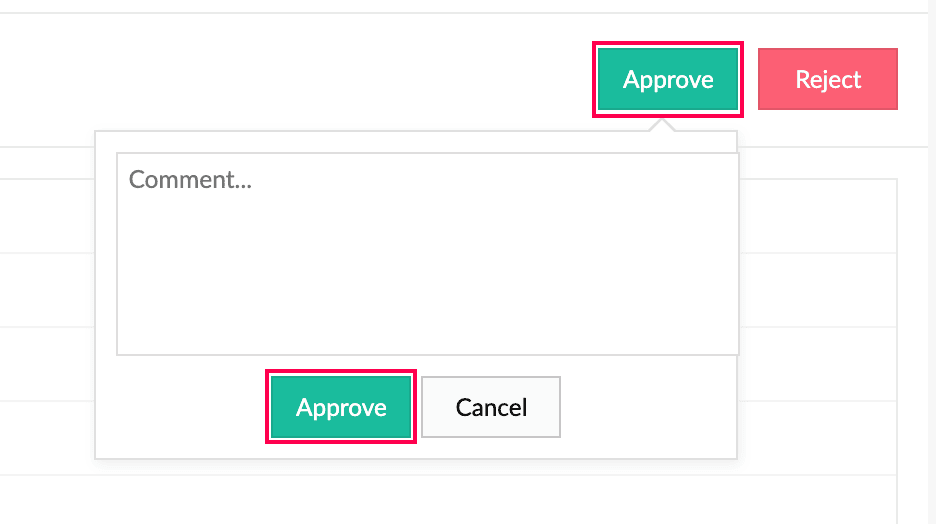
Task: Confirm with Approve next to Cancel
Action: click(x=341, y=407)
